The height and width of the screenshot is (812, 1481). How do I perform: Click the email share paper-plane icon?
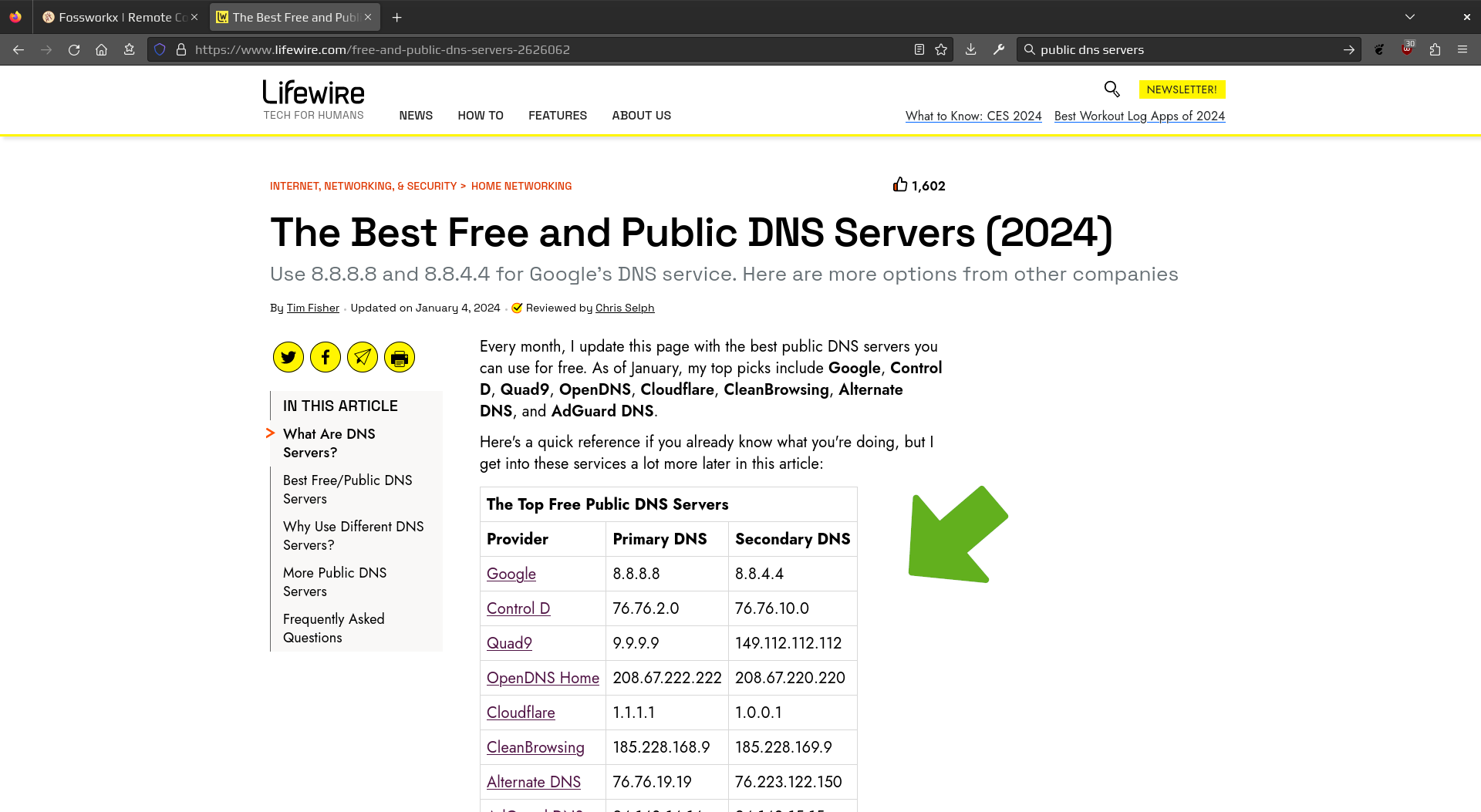(x=363, y=357)
